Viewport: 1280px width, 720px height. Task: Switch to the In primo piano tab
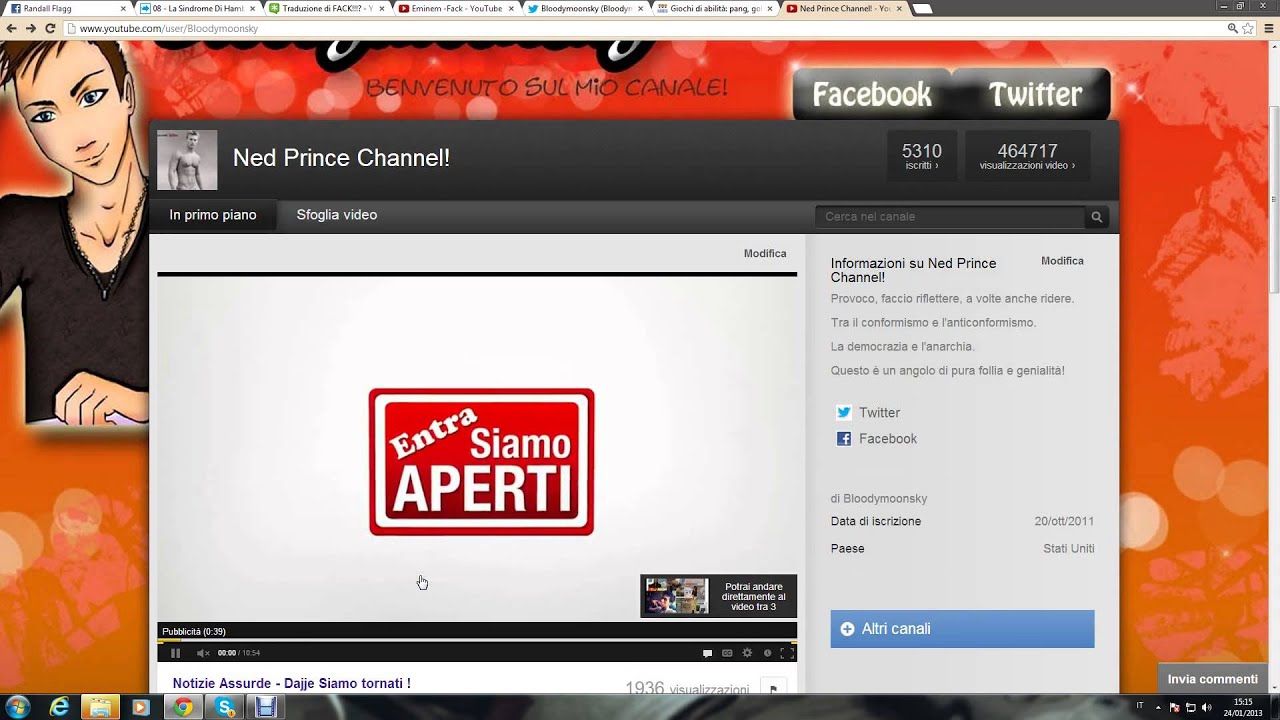coord(213,215)
